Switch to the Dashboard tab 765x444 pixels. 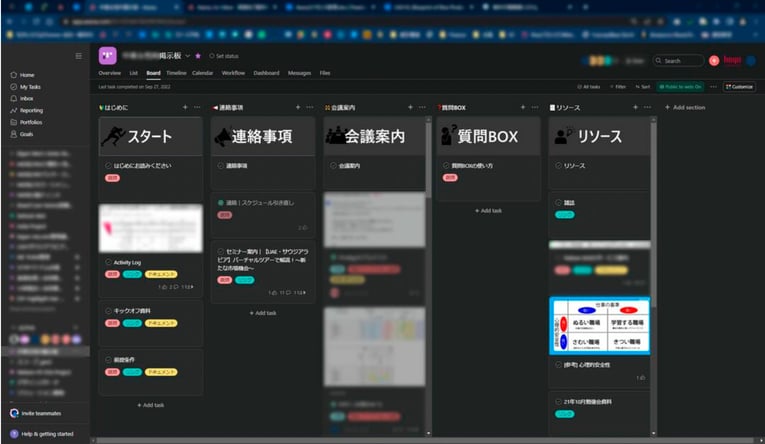point(266,73)
